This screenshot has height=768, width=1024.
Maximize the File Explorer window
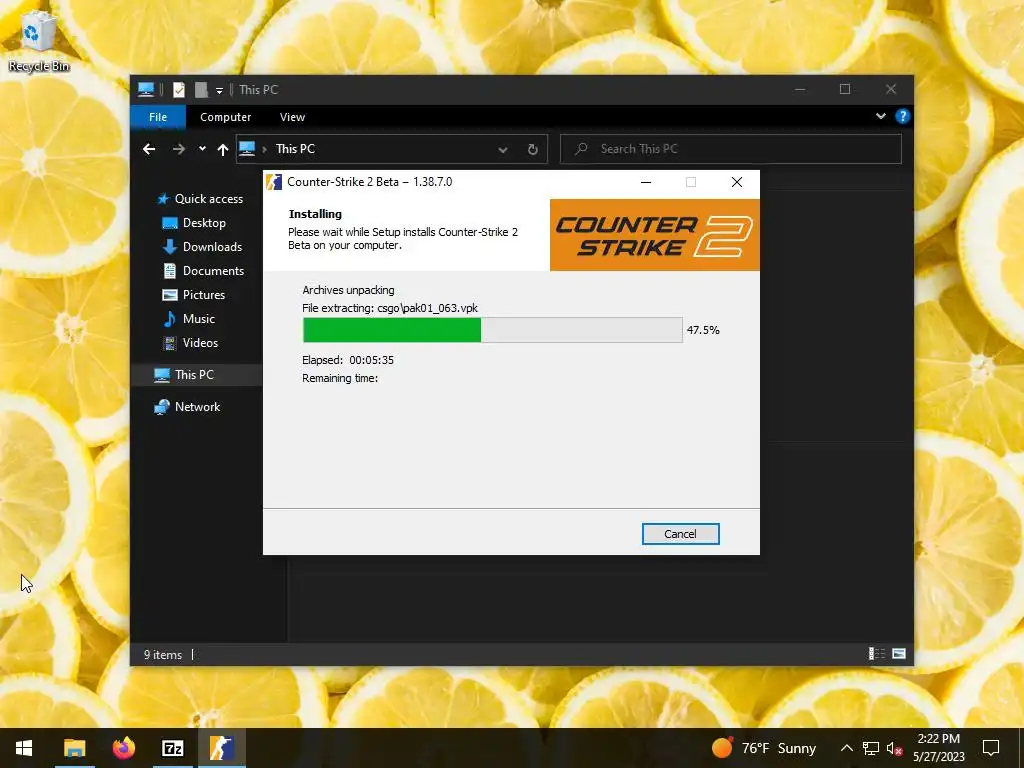(x=844, y=89)
